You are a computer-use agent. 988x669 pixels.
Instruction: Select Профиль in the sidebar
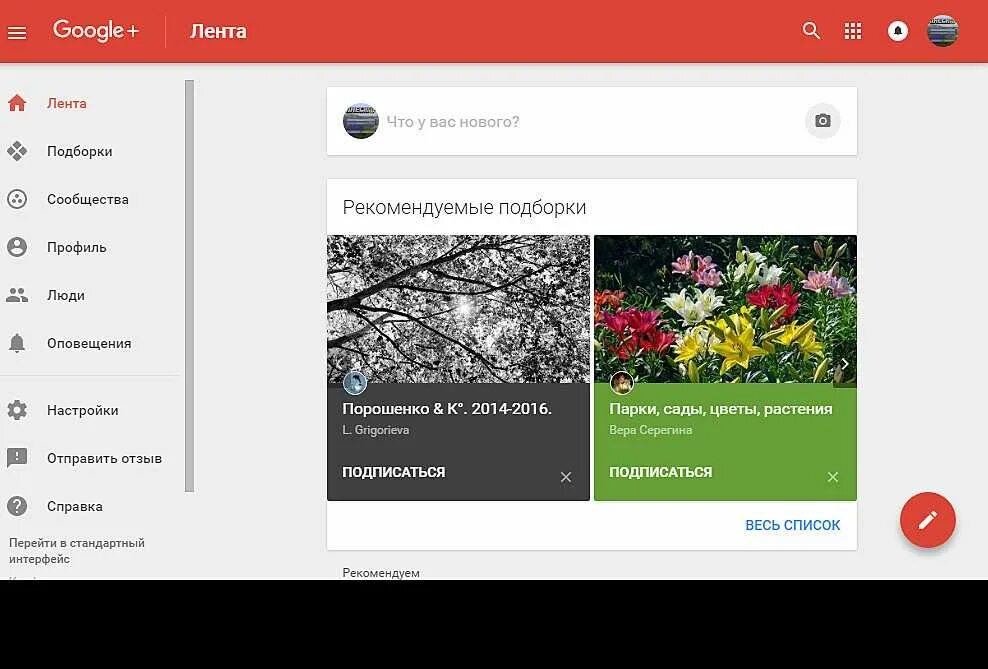click(76, 248)
